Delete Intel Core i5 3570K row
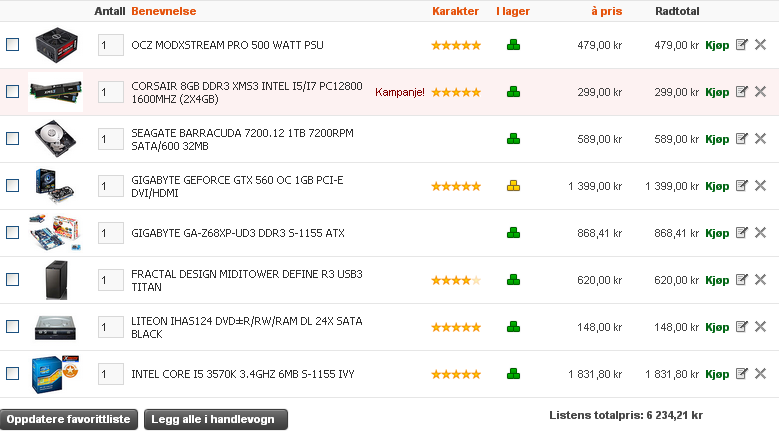Screen dimensions: 784x433 [760, 374]
